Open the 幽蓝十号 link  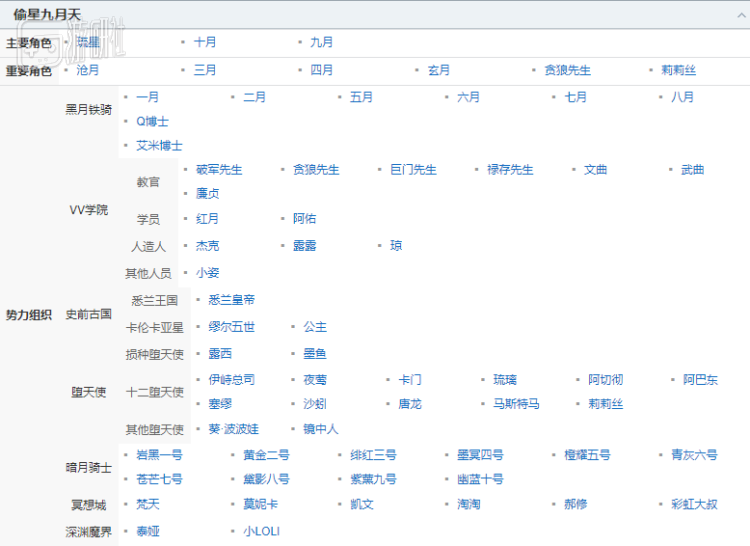480,479
